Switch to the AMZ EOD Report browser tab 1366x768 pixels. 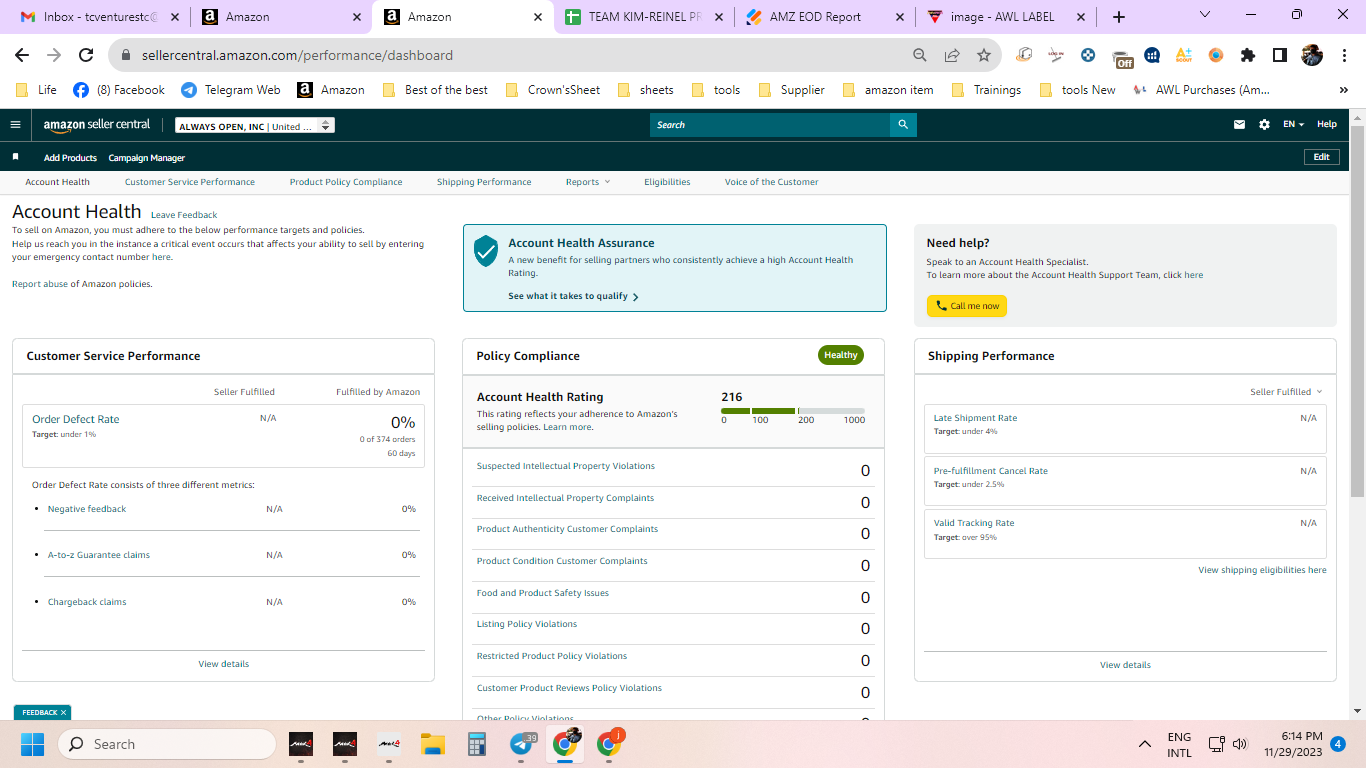825,17
